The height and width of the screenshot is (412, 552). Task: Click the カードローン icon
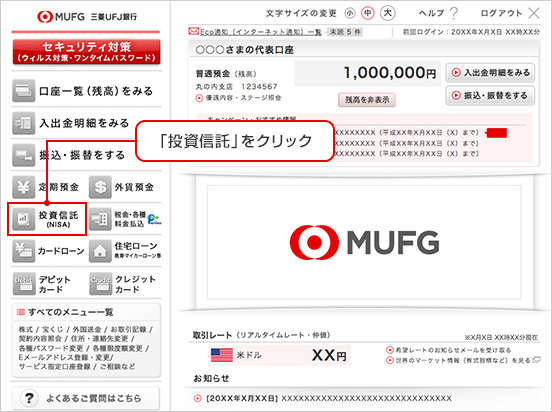pyautogui.click(x=24, y=251)
